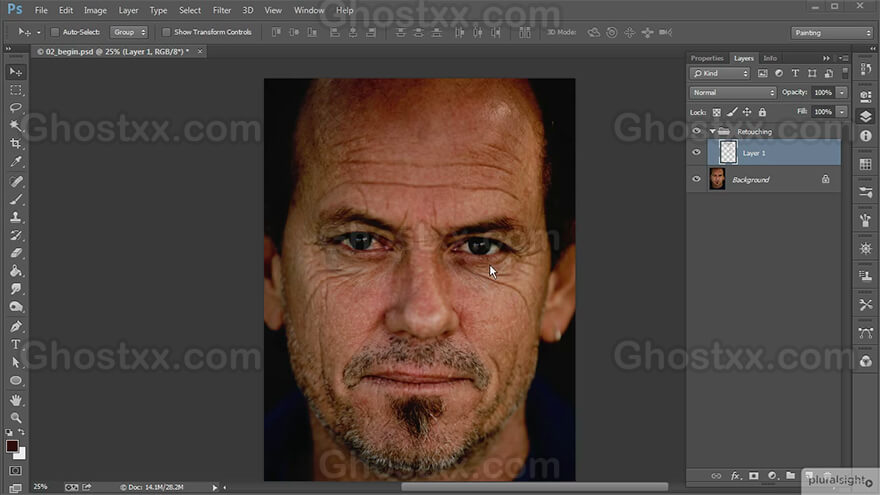Change screen mode icon at toolbox bottom
This screenshot has width=880, height=495.
tap(16, 488)
